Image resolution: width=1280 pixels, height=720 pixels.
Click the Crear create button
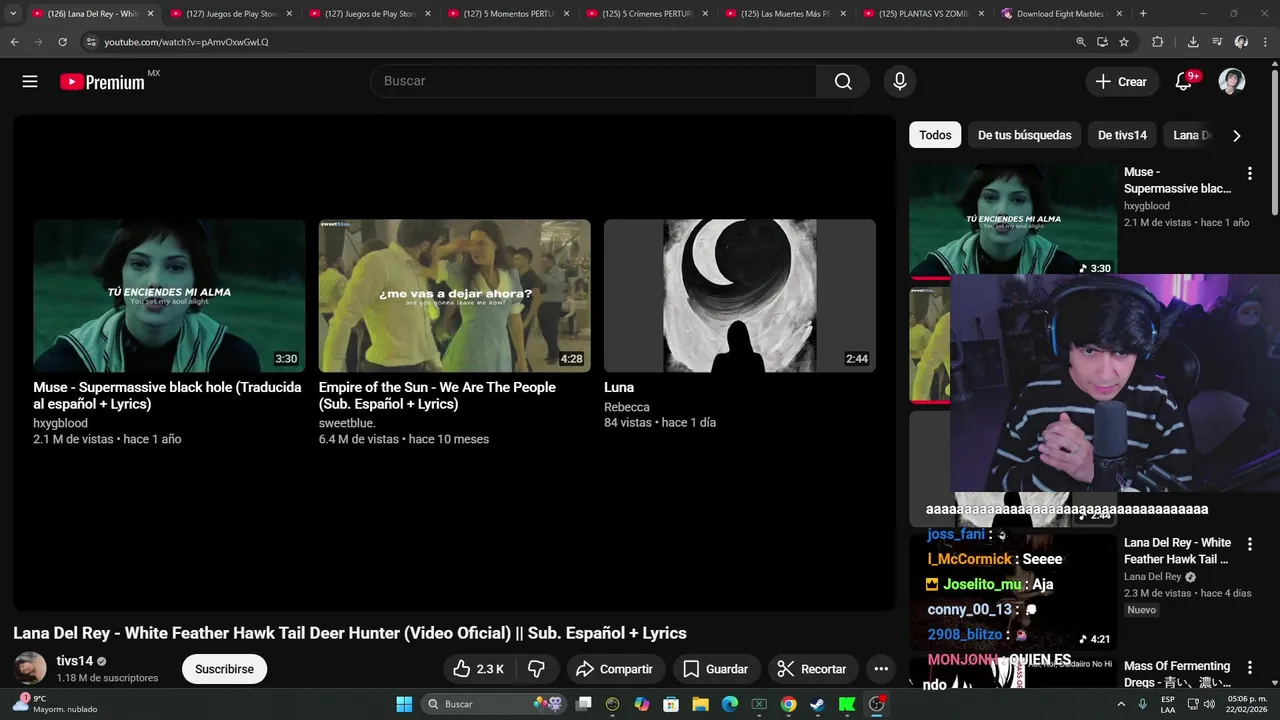pyautogui.click(x=1121, y=82)
